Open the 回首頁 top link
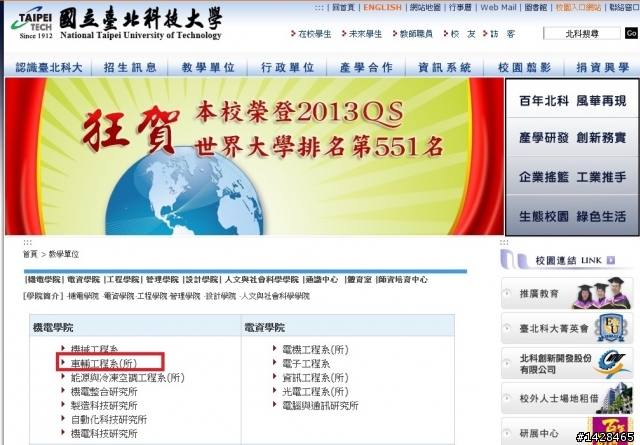The image size is (640, 445). (x=343, y=7)
